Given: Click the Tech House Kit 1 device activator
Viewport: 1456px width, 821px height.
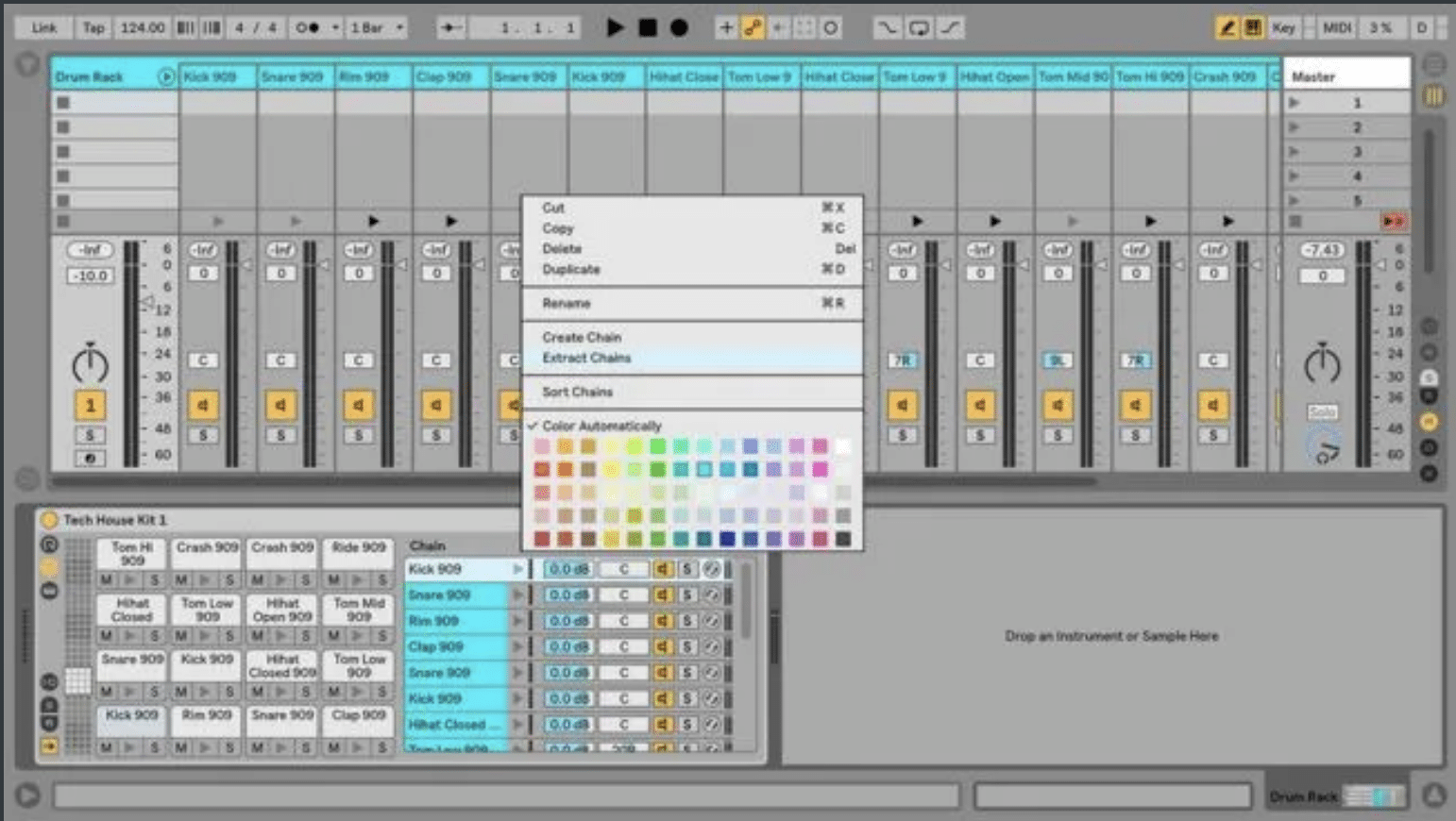Looking at the screenshot, I should coord(49,520).
